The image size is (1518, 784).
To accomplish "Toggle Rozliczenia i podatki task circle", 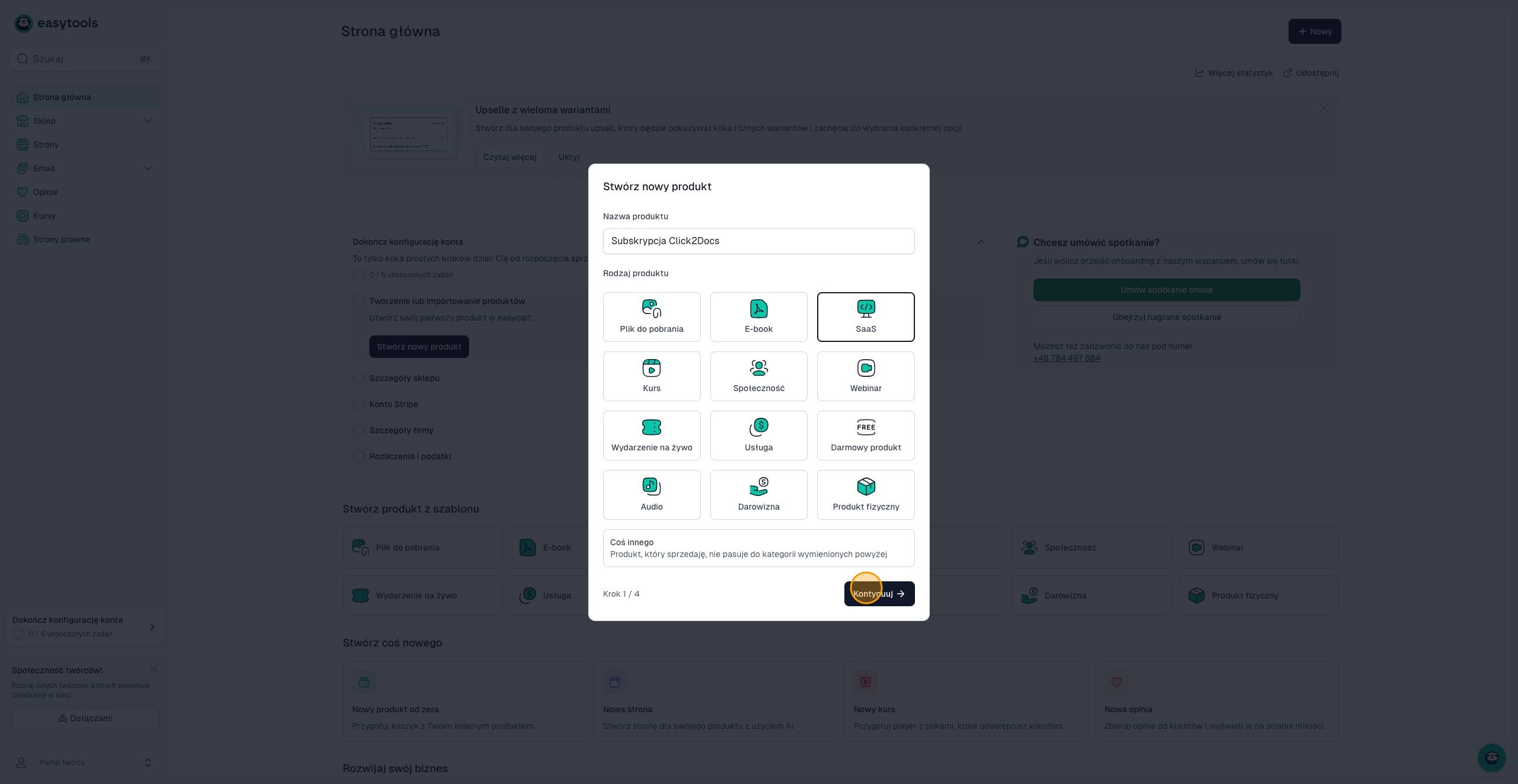I will coord(358,456).
